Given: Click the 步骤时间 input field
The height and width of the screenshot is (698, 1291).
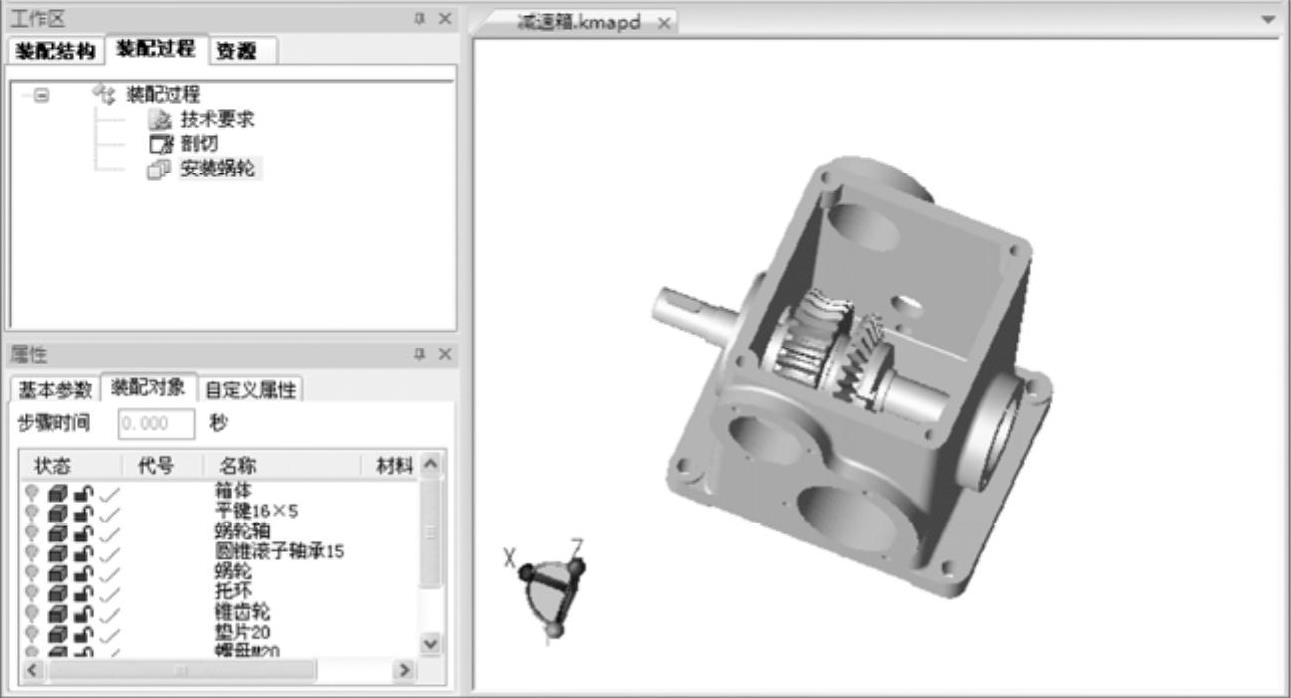Looking at the screenshot, I should click(x=156, y=423).
